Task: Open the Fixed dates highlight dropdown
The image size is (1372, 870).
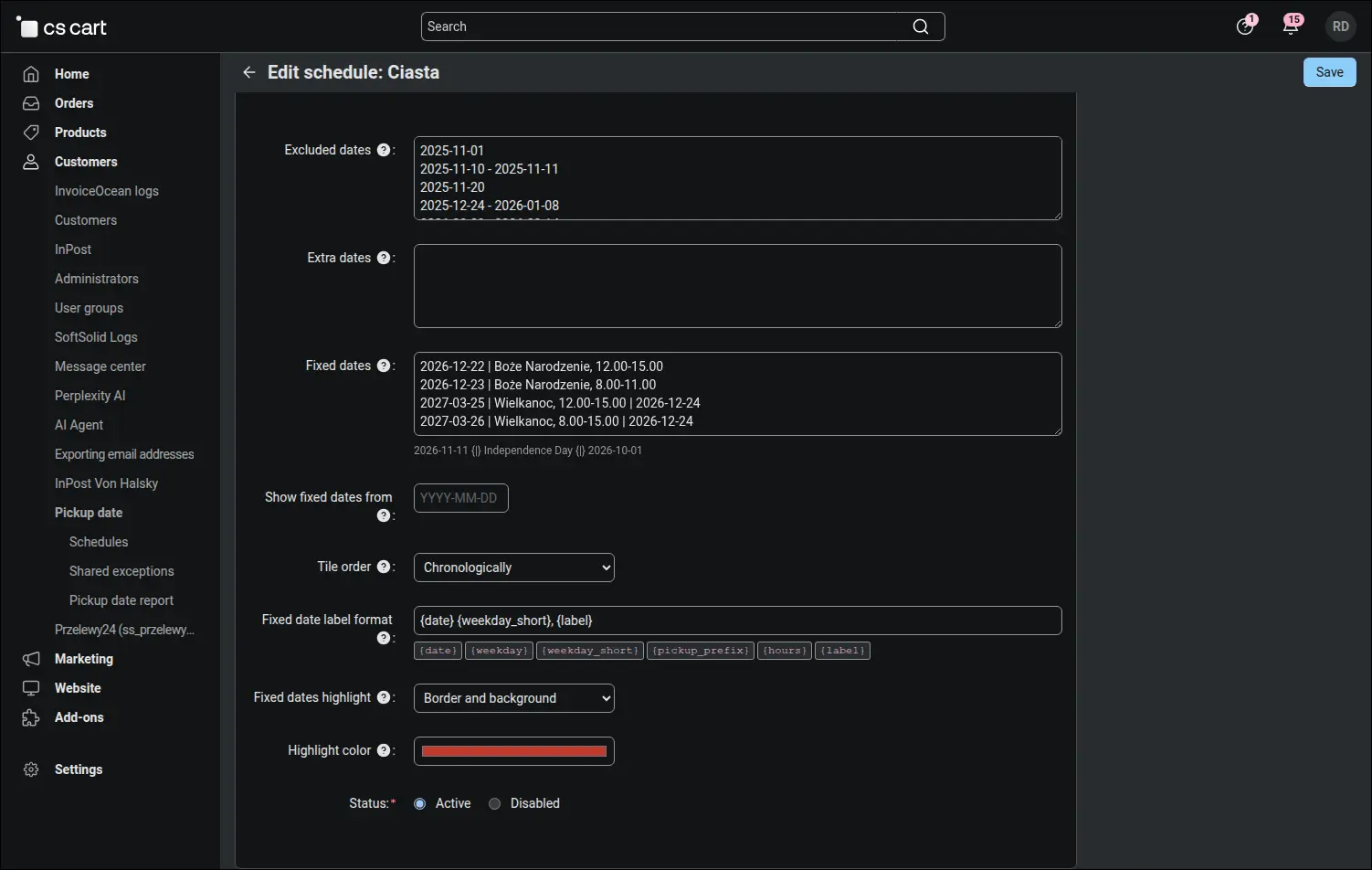Action: [x=514, y=698]
